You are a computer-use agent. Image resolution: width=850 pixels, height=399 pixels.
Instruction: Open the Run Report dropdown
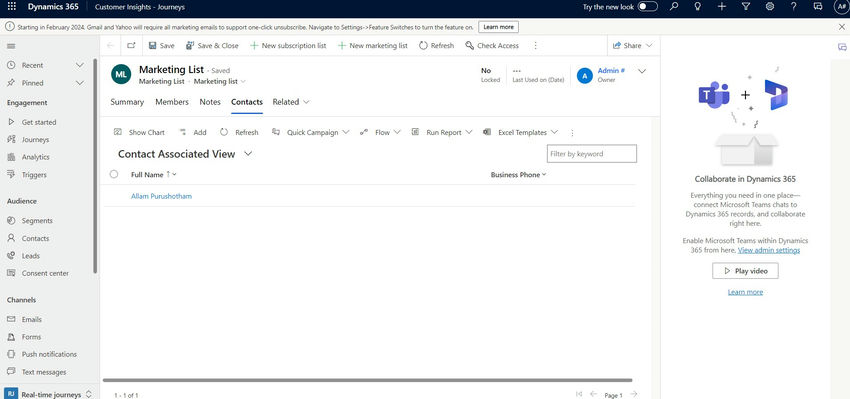point(441,132)
